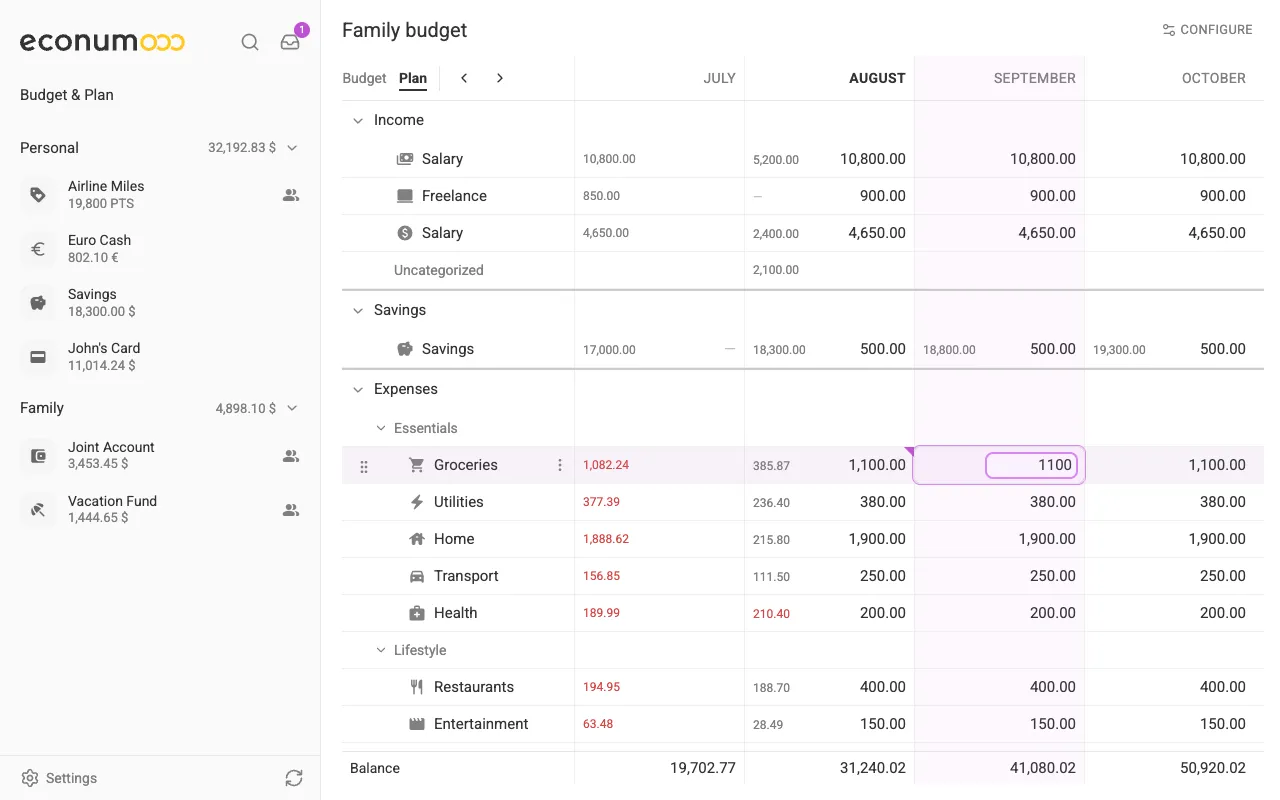Collapse the Family accounts group
Viewport: 1280px width, 800px height.
(x=292, y=408)
